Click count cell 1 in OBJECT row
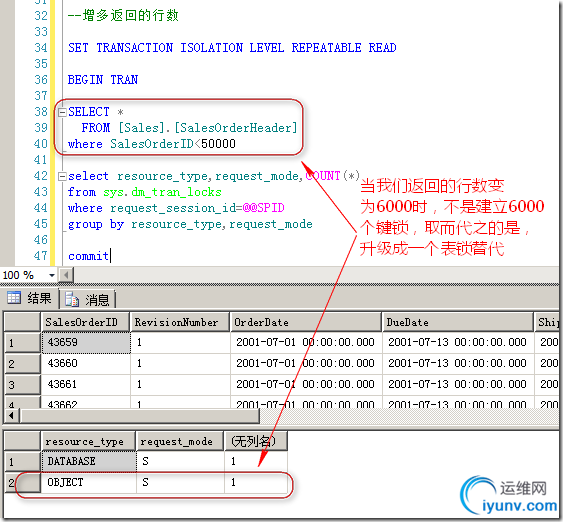Viewport: 563px width, 522px height. 256,482
